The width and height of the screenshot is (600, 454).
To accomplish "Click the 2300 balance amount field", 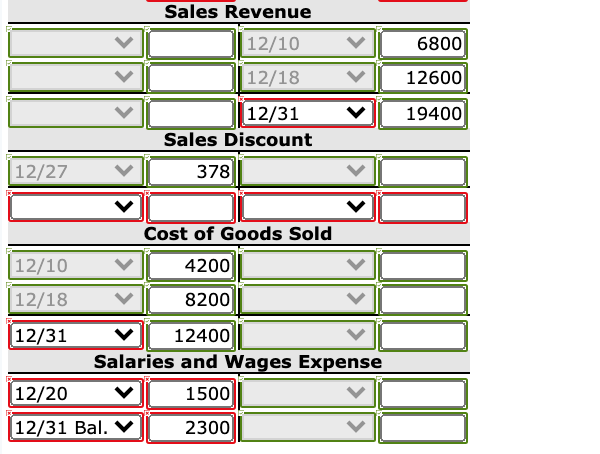I will [191, 428].
